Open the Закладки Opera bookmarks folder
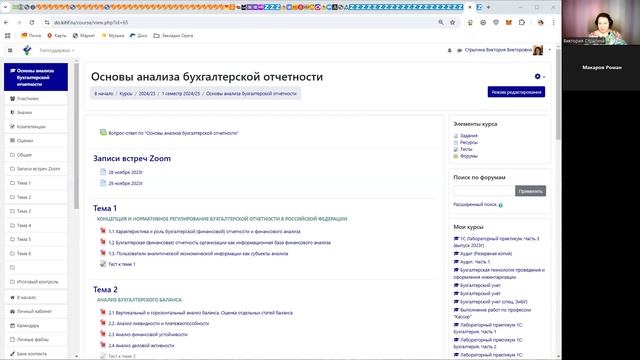640x360 pixels. coord(173,36)
